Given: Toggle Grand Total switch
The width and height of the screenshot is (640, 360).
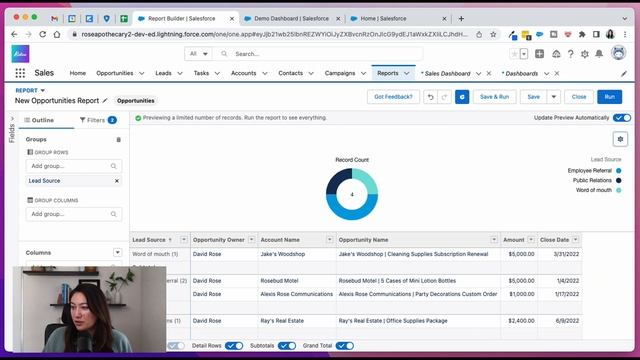Looking at the screenshot, I should [x=345, y=346].
